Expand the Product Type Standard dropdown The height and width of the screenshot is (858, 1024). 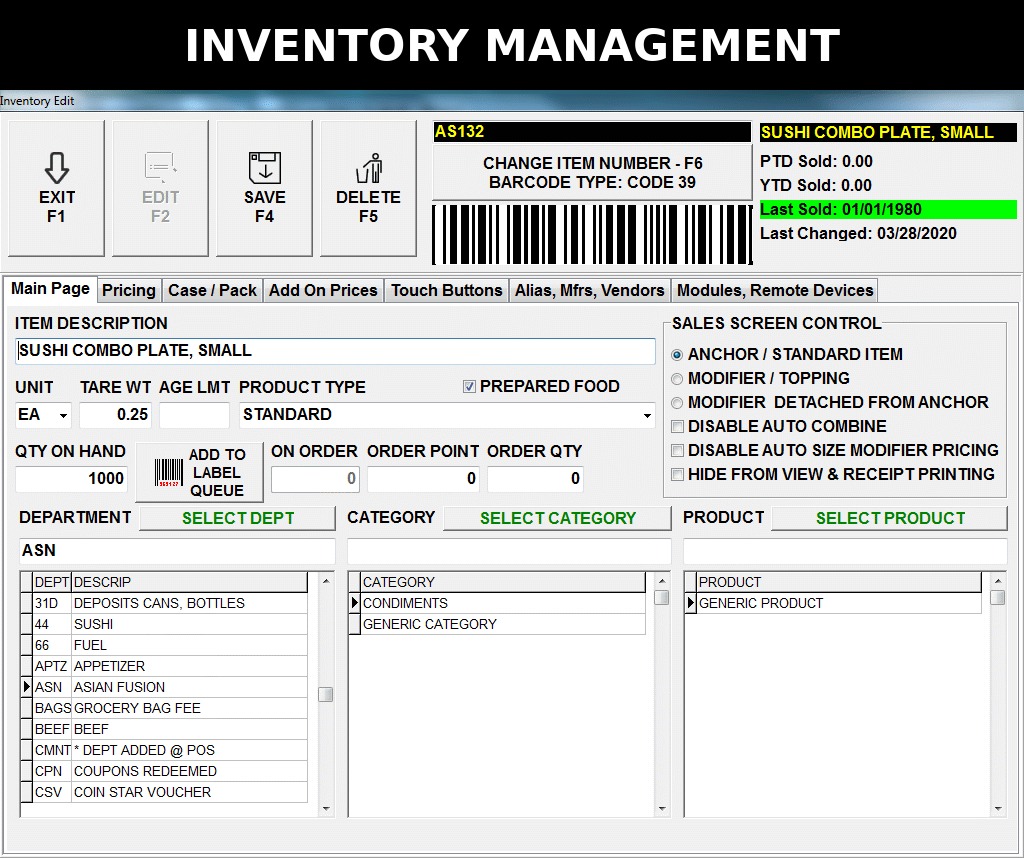click(647, 415)
